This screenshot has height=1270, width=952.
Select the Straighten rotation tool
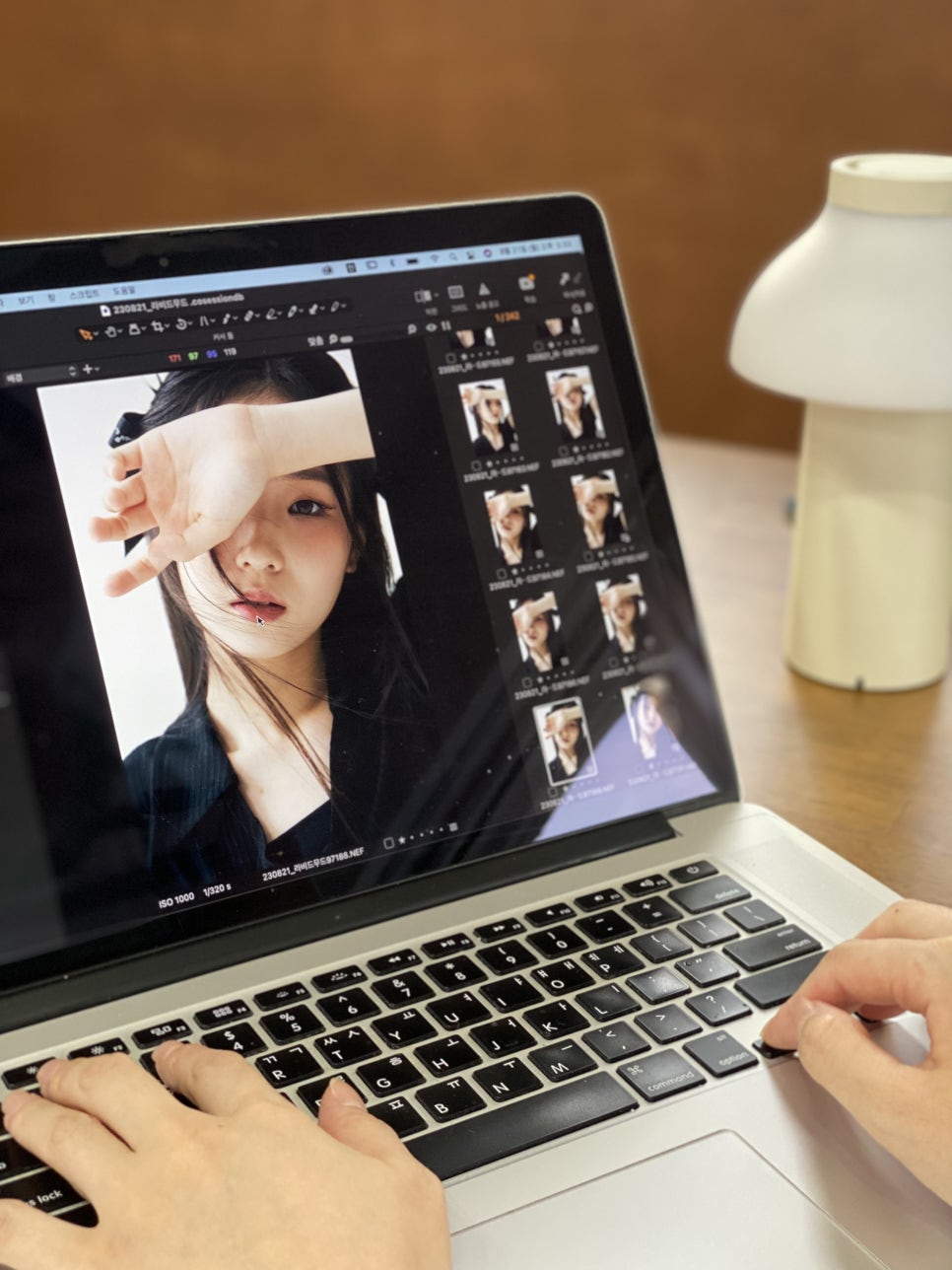[182, 324]
